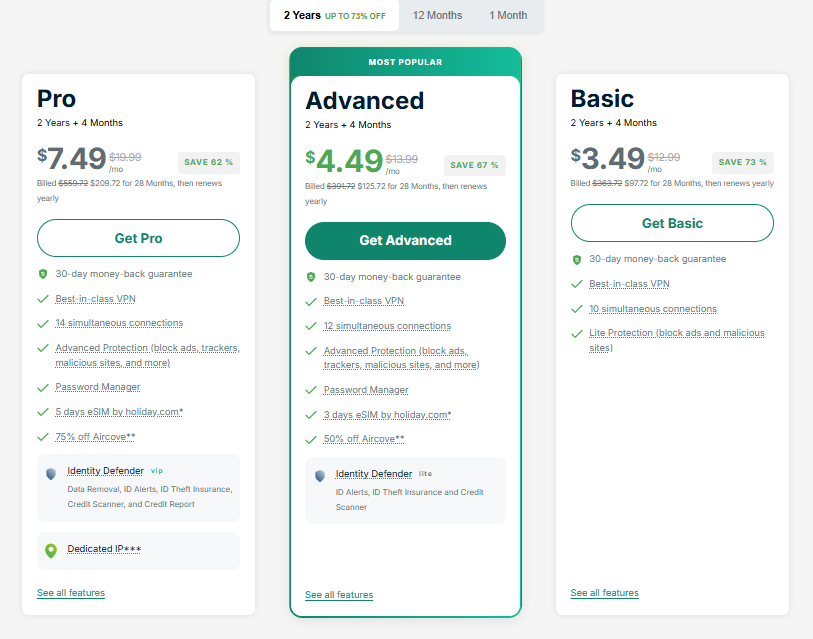Switch to the 1 Month billing tab

(508, 15)
